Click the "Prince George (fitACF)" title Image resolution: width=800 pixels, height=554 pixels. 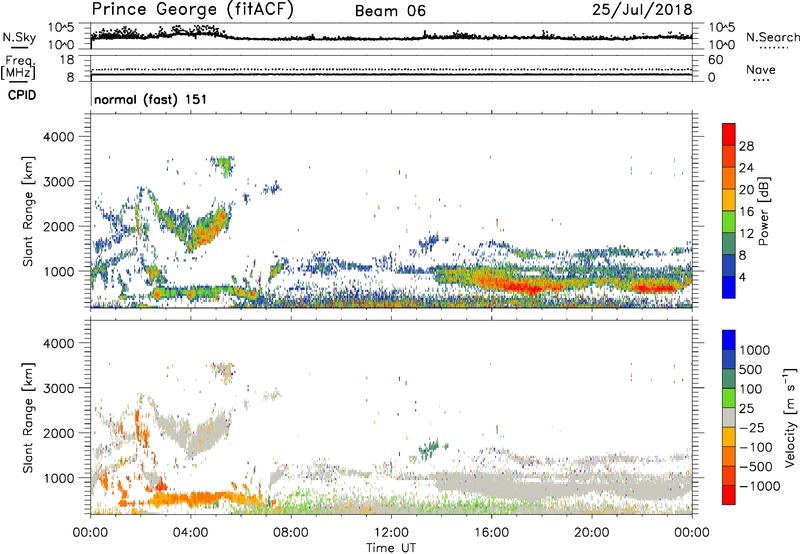tap(193, 10)
